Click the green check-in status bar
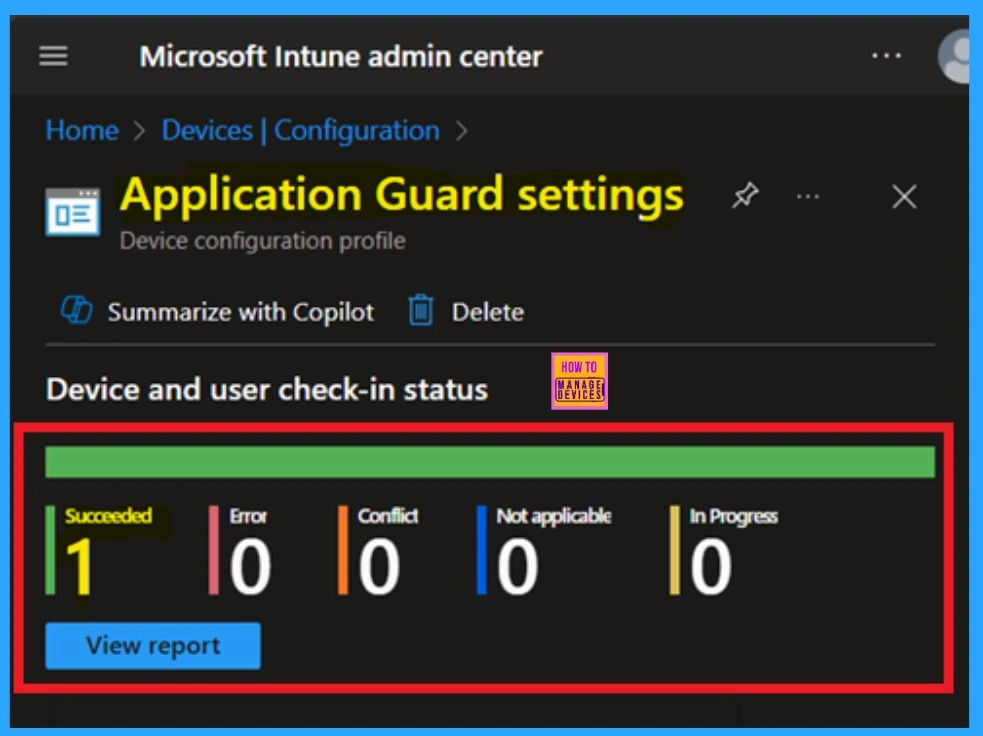Image resolution: width=983 pixels, height=736 pixels. (490, 462)
